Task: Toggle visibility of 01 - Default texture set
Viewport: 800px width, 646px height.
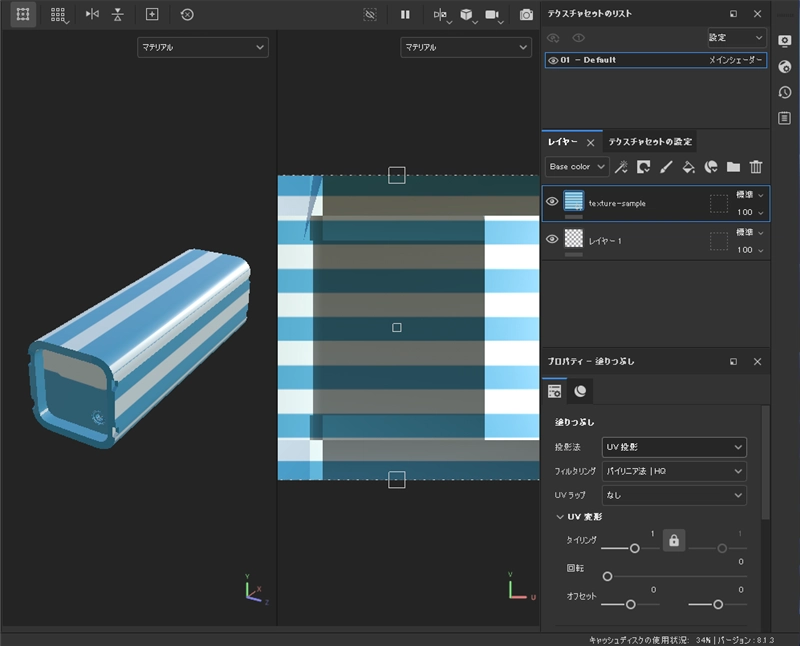Action: pos(553,60)
